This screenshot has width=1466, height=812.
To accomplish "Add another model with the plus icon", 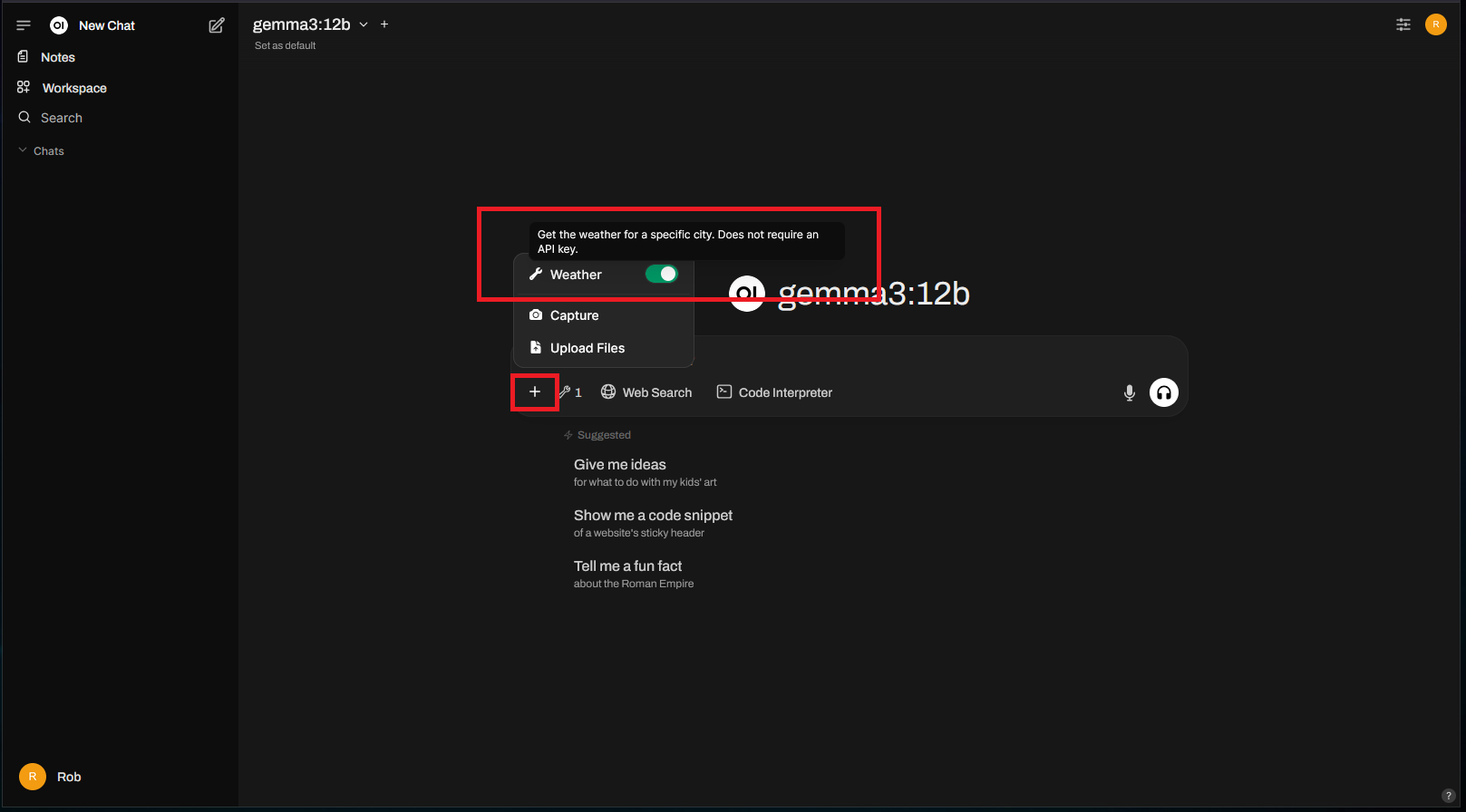I will [384, 24].
